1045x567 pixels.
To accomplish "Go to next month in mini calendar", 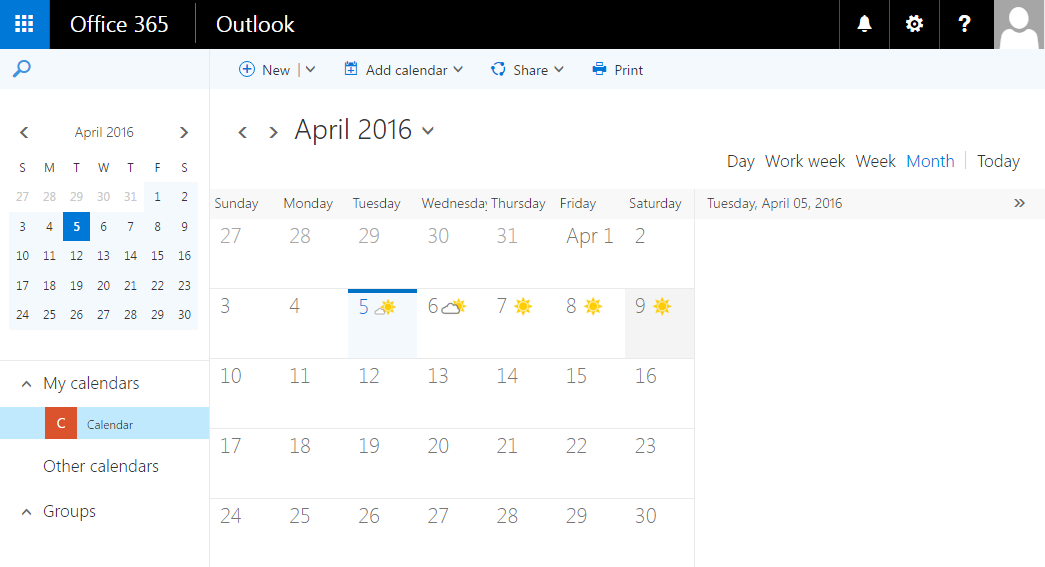I will [184, 133].
